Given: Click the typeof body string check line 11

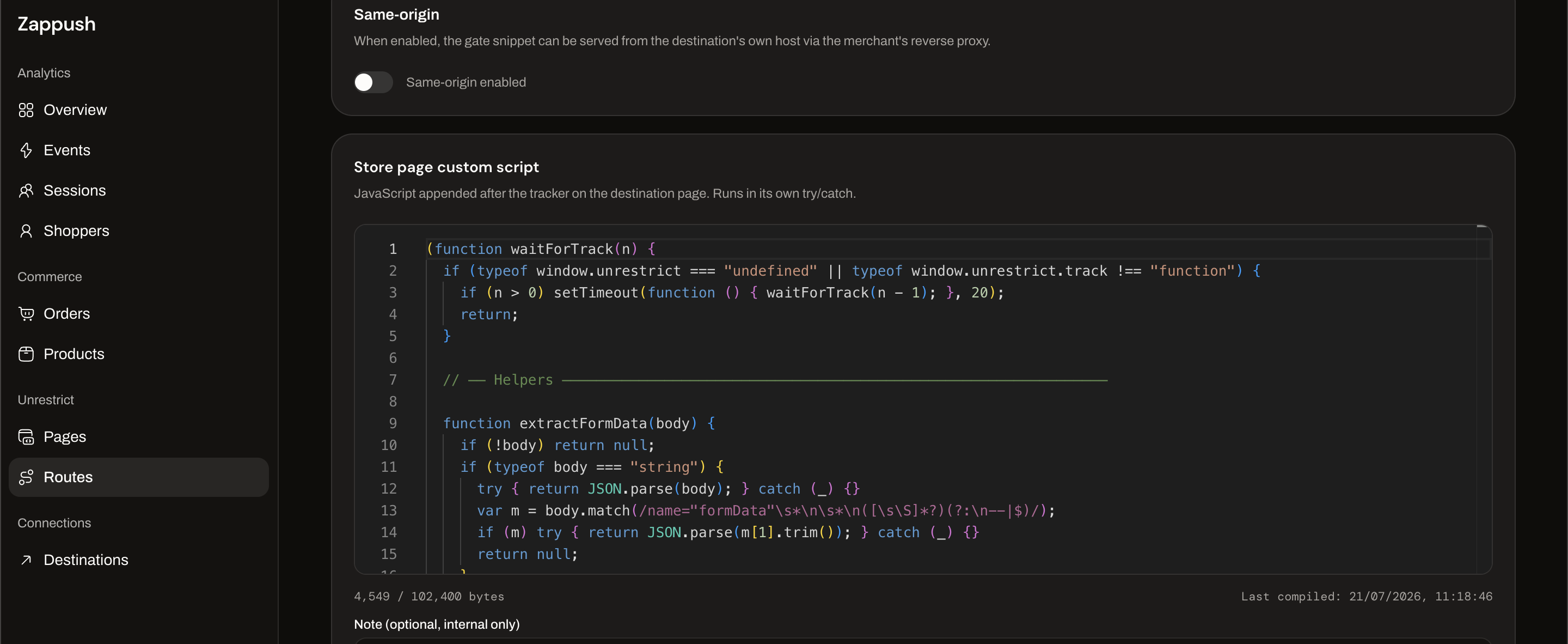Looking at the screenshot, I should coord(592,467).
